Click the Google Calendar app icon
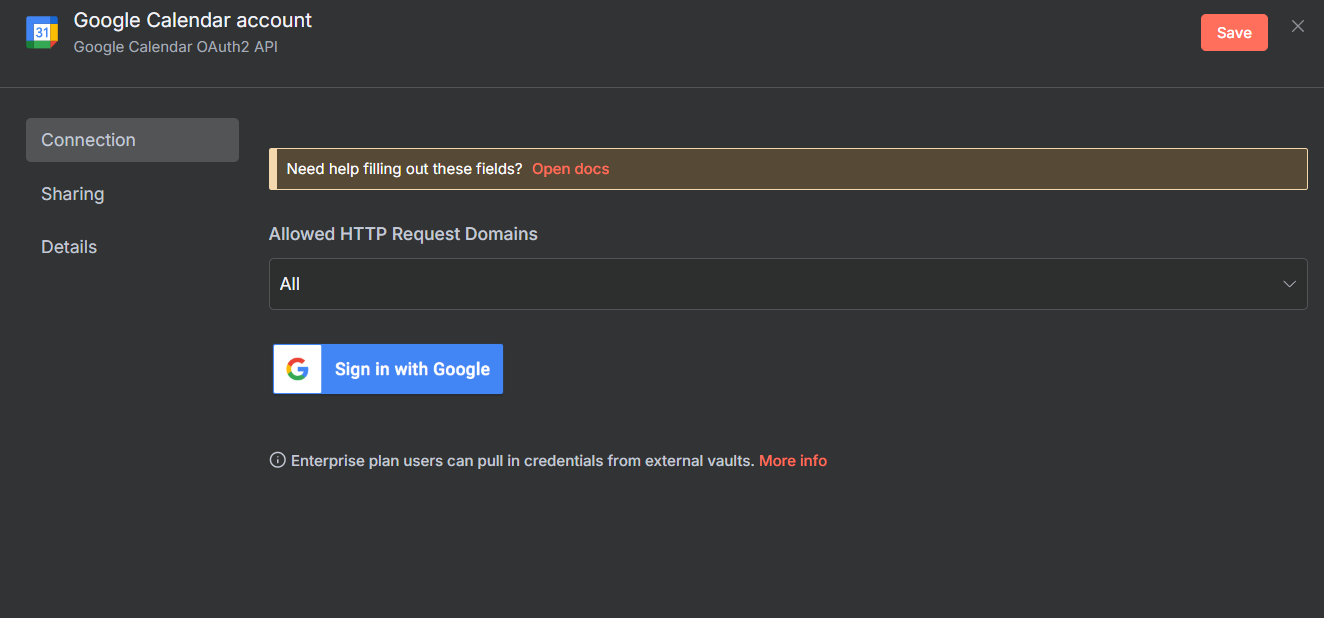This screenshot has height=618, width=1324. [41, 32]
